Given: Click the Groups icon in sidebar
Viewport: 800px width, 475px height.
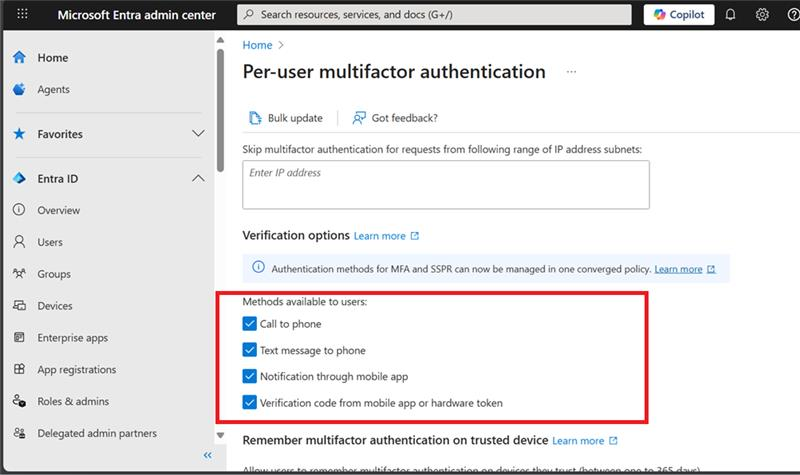Looking at the screenshot, I should pos(19,273).
